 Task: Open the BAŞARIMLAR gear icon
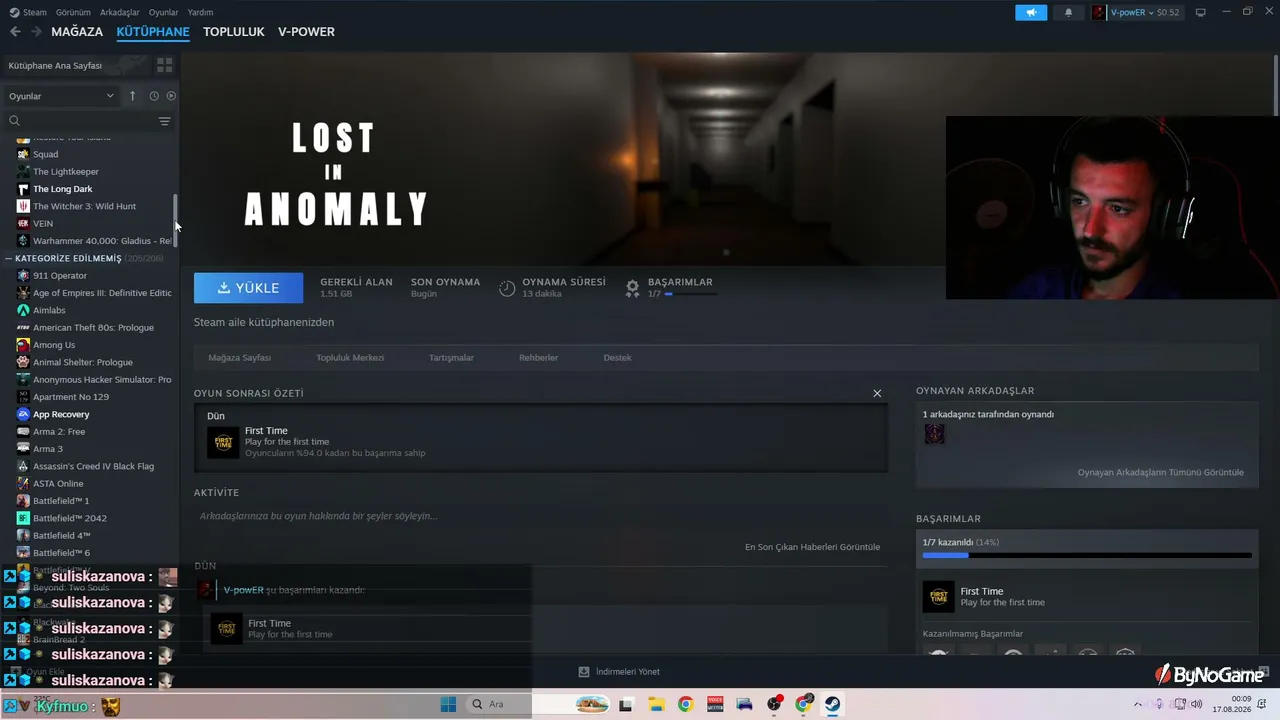click(632, 288)
